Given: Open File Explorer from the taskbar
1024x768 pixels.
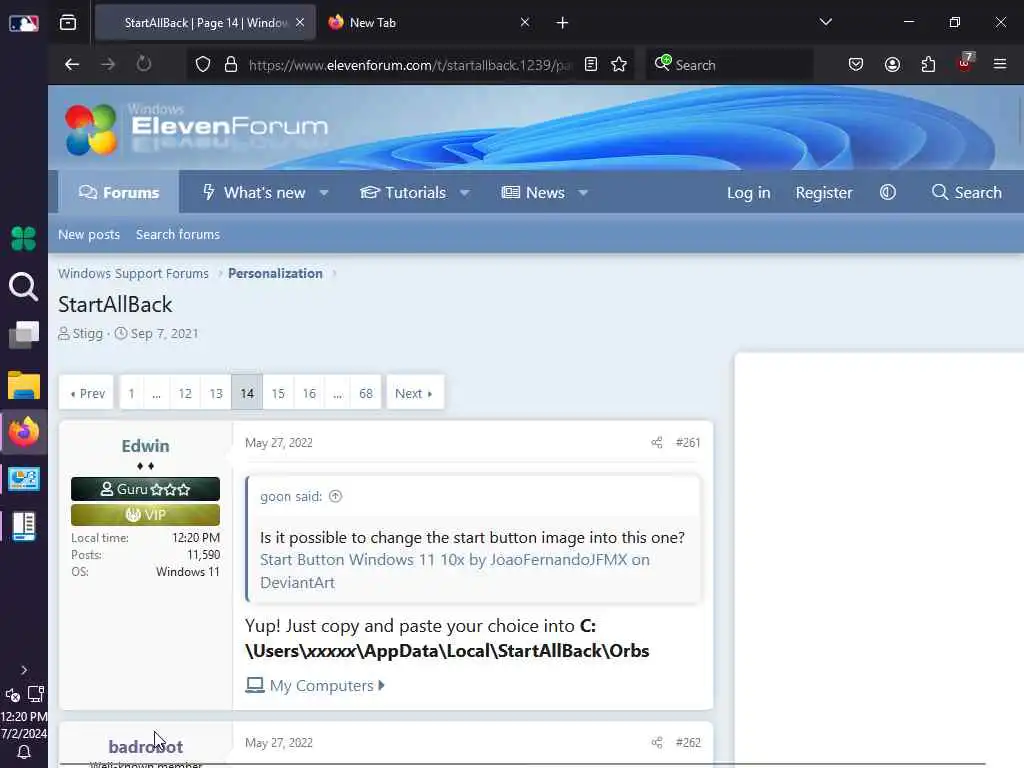Looking at the screenshot, I should point(24,385).
